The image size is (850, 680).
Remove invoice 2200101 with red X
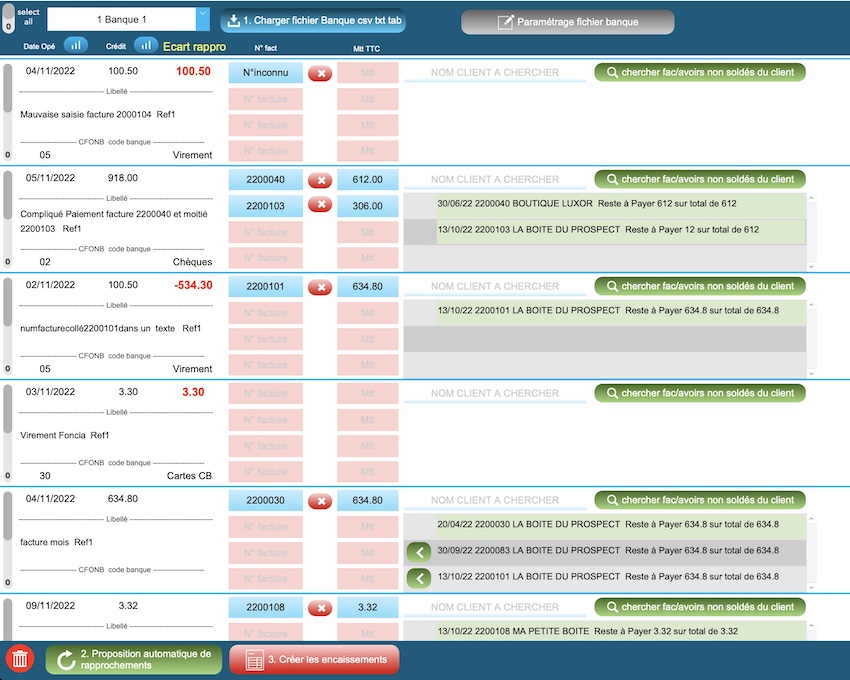coord(320,287)
